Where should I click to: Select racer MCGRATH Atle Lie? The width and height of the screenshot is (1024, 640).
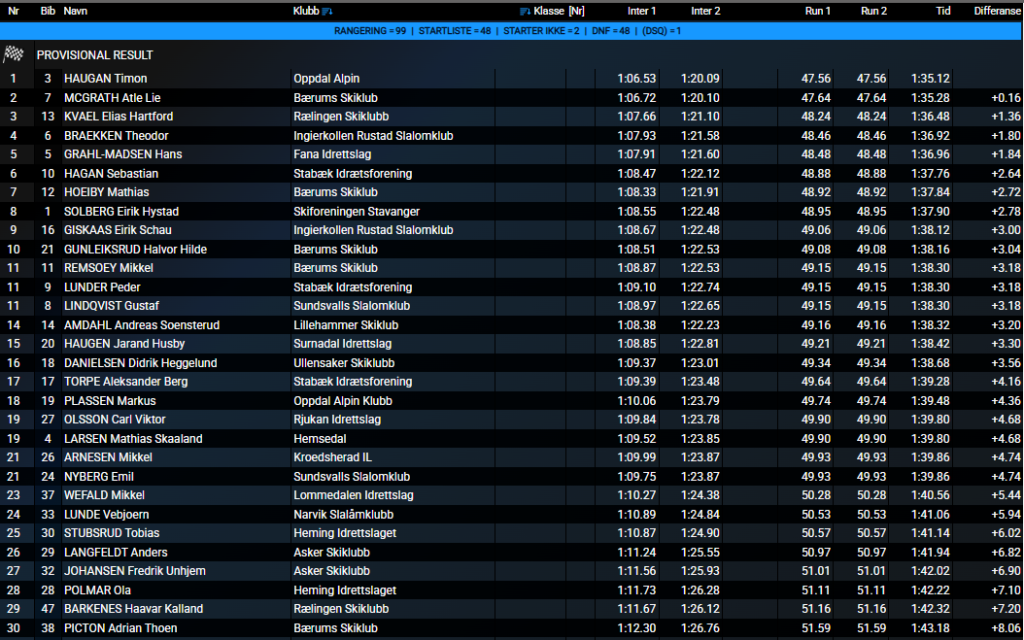[112, 97]
